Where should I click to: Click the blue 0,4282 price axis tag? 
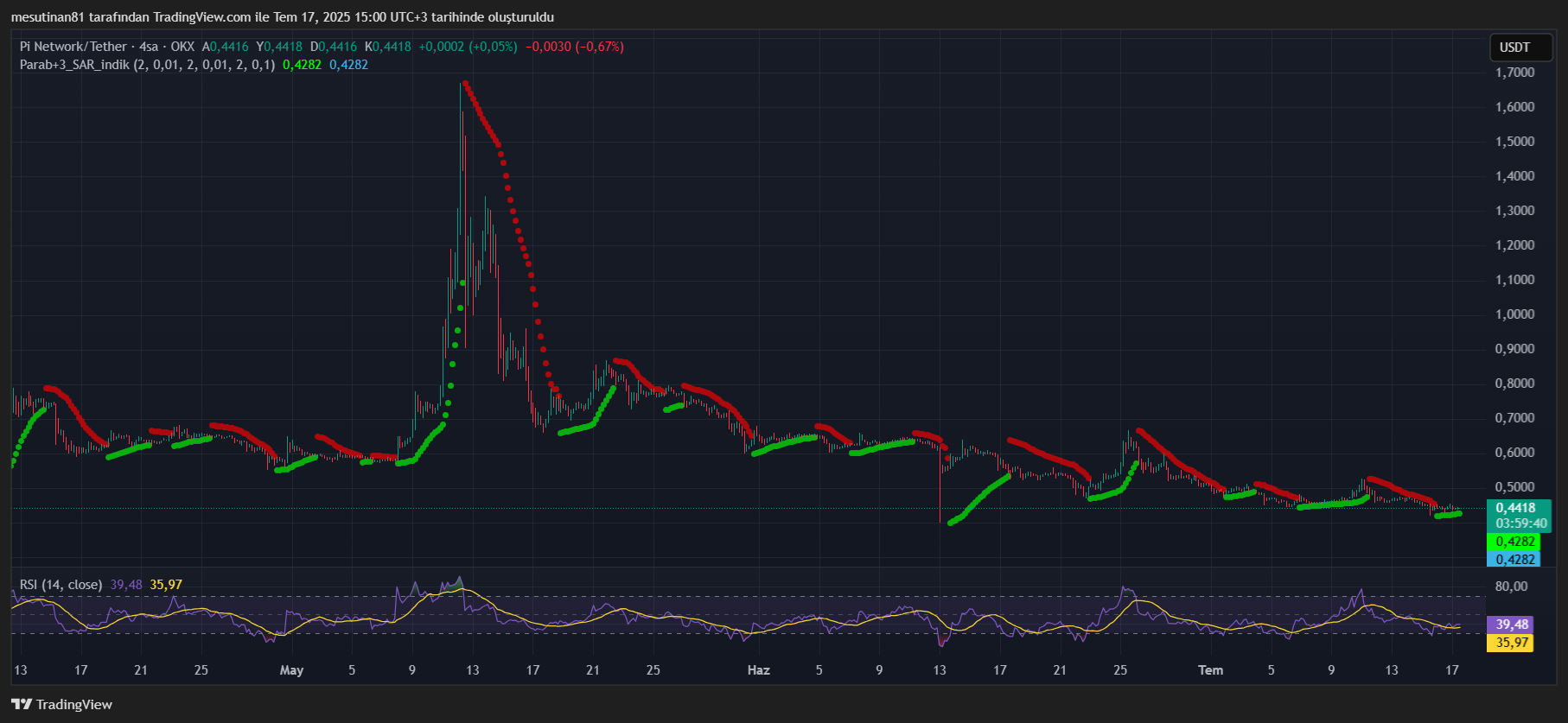pos(1514,559)
